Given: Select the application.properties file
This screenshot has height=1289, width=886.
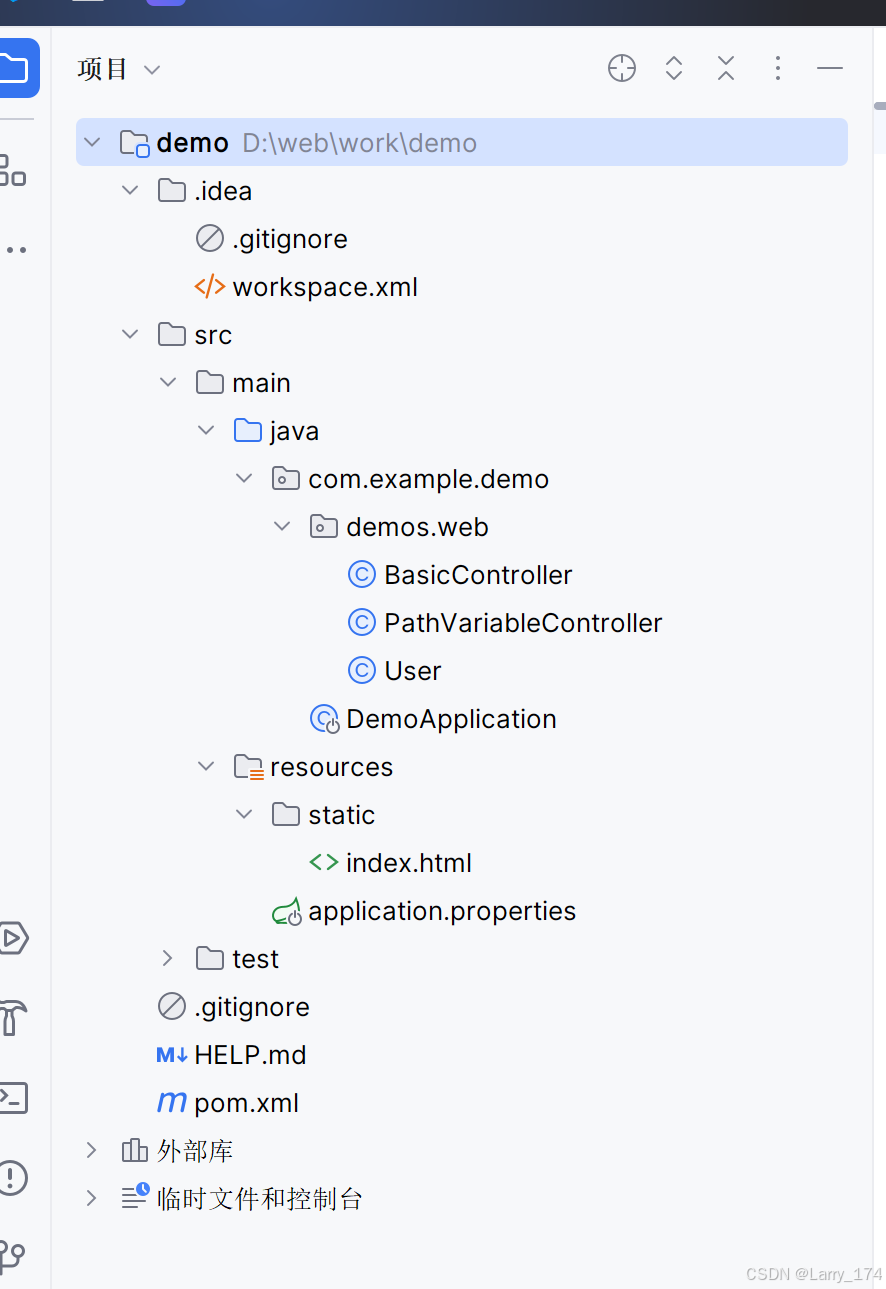Looking at the screenshot, I should pos(441,911).
